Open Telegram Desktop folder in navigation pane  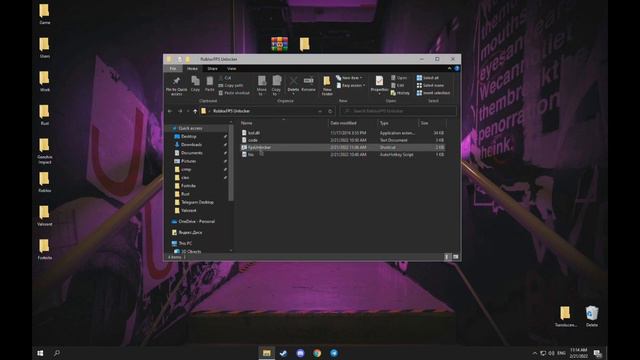click(x=197, y=202)
